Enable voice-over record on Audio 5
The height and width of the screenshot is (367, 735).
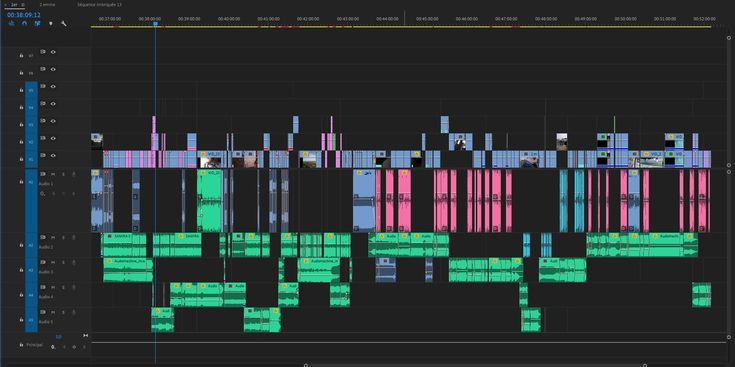74,312
